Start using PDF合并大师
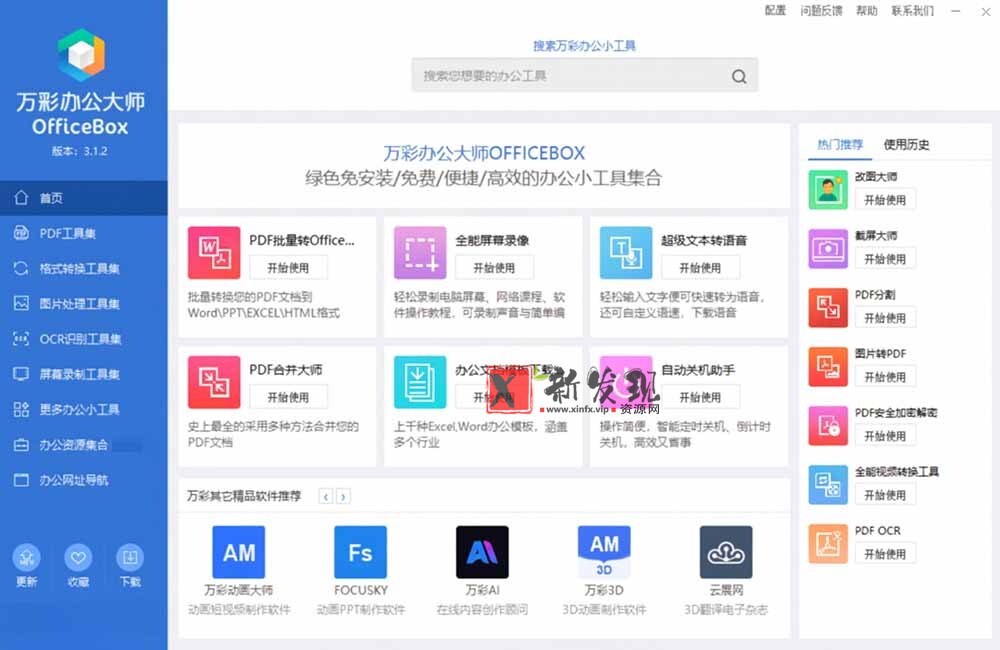The width and height of the screenshot is (1000, 650). click(288, 397)
